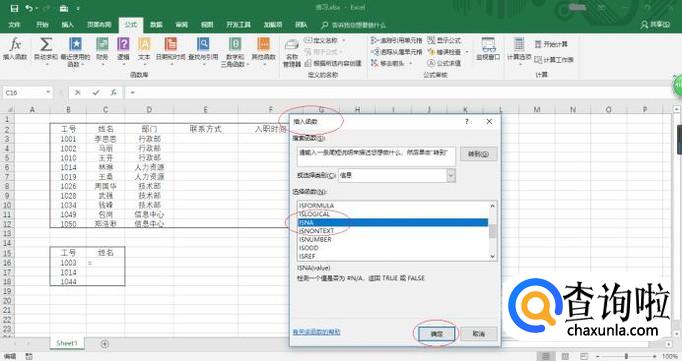The width and height of the screenshot is (682, 361).
Task: Switch to the Developer tab
Action: (x=238, y=25)
